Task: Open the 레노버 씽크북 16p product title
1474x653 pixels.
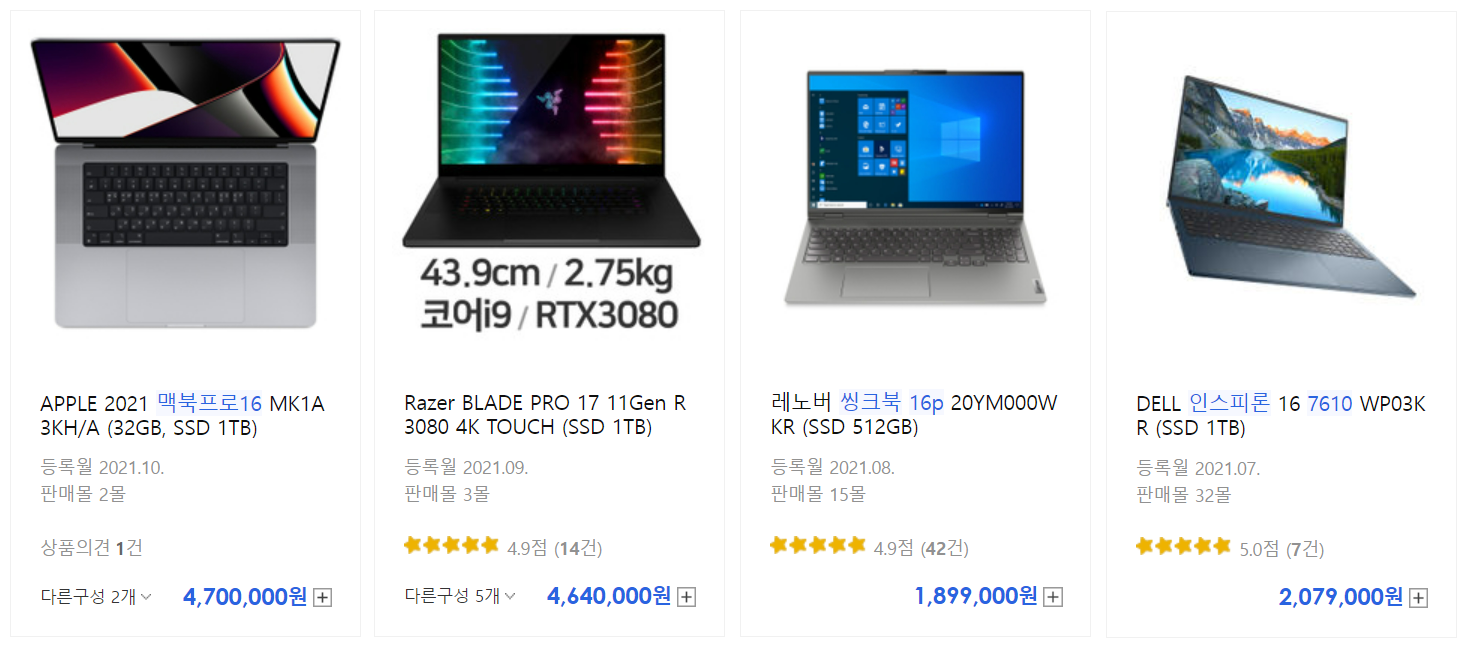Action: pyautogui.click(x=914, y=416)
